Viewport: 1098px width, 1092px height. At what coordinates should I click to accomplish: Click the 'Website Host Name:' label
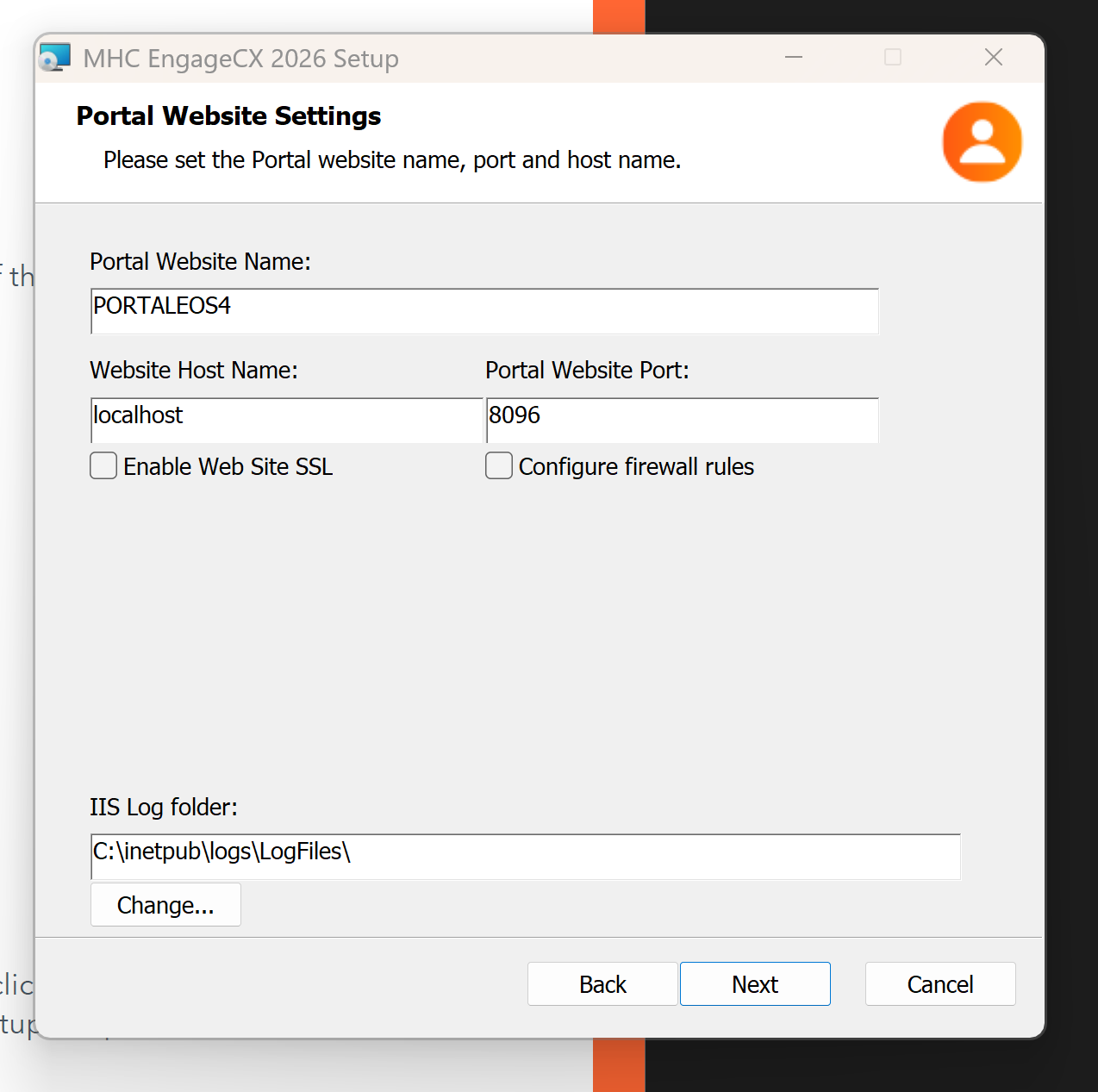tap(194, 370)
